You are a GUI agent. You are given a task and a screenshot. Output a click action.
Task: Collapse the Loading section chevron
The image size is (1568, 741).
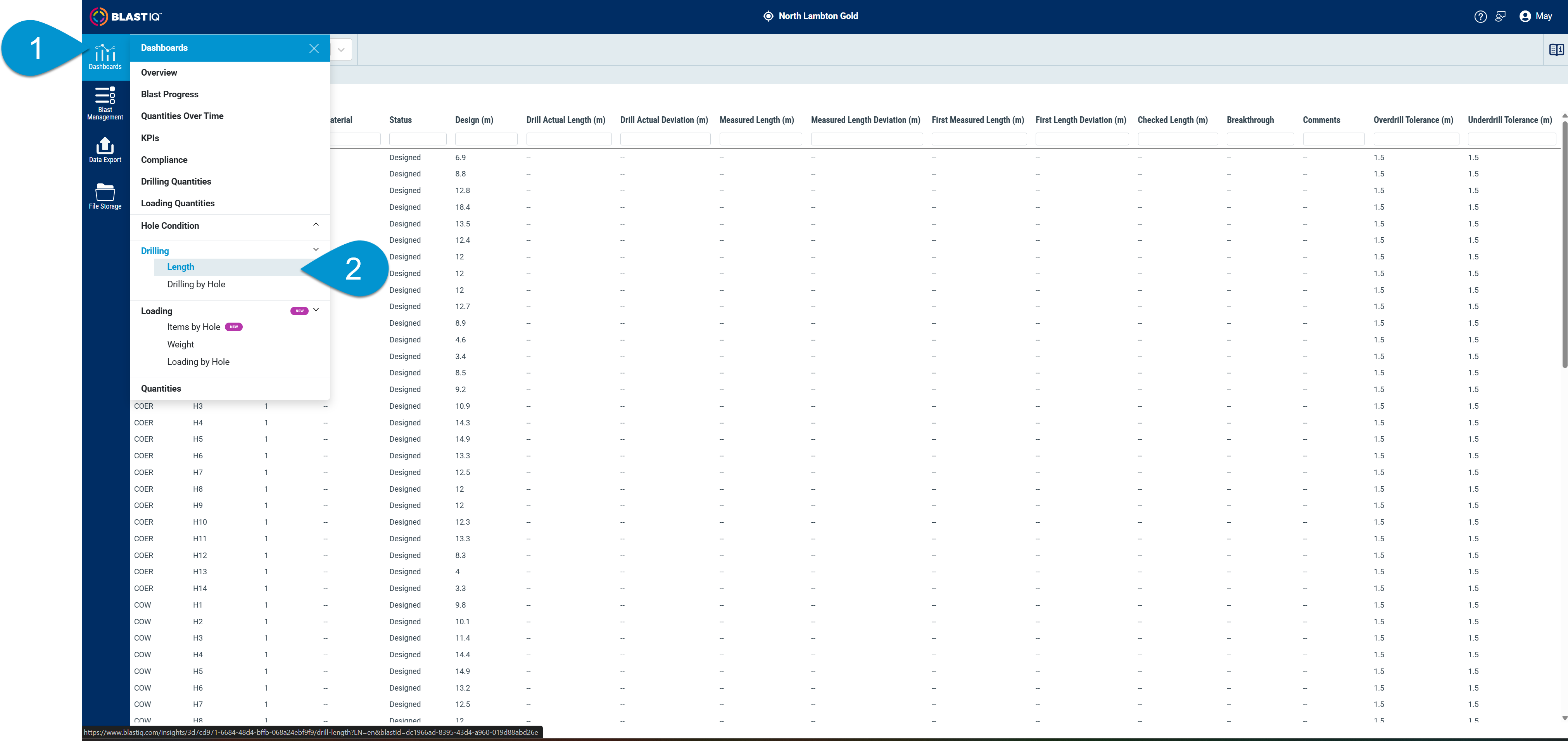coord(316,310)
